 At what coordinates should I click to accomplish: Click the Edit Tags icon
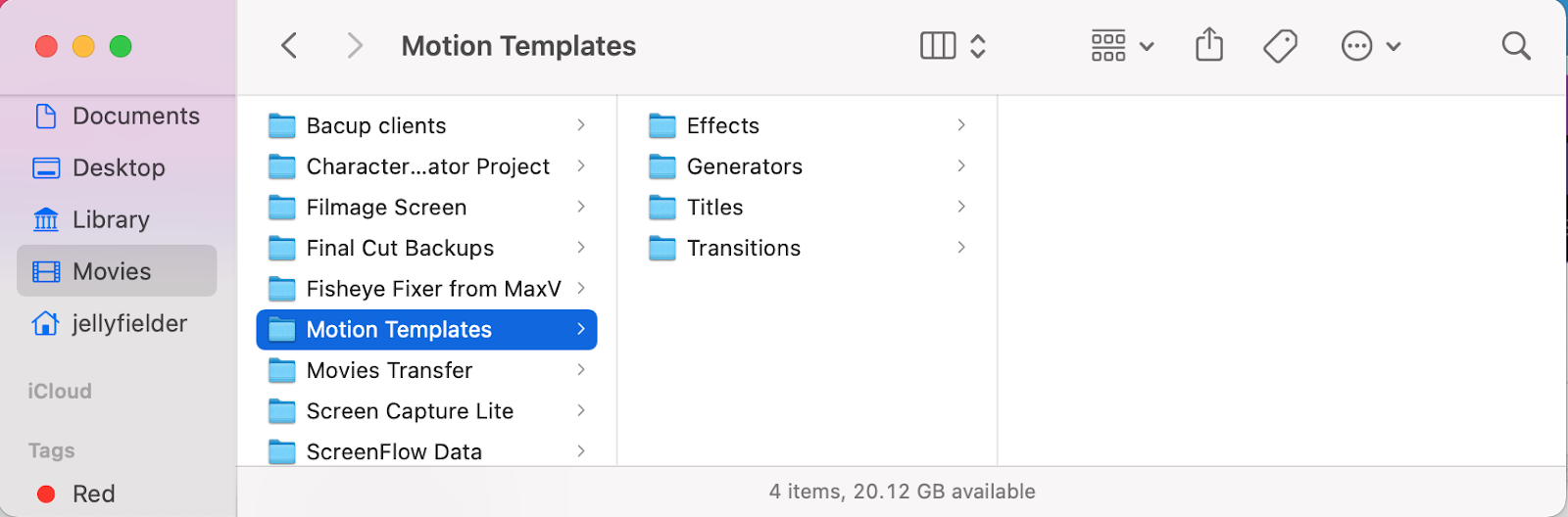point(1280,46)
